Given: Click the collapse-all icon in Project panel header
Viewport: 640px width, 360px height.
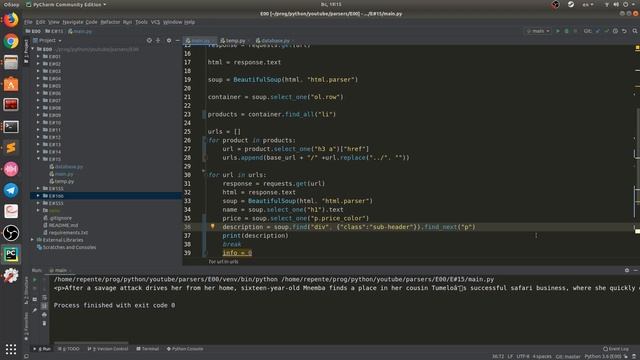Looking at the screenshot, I should [158, 40].
